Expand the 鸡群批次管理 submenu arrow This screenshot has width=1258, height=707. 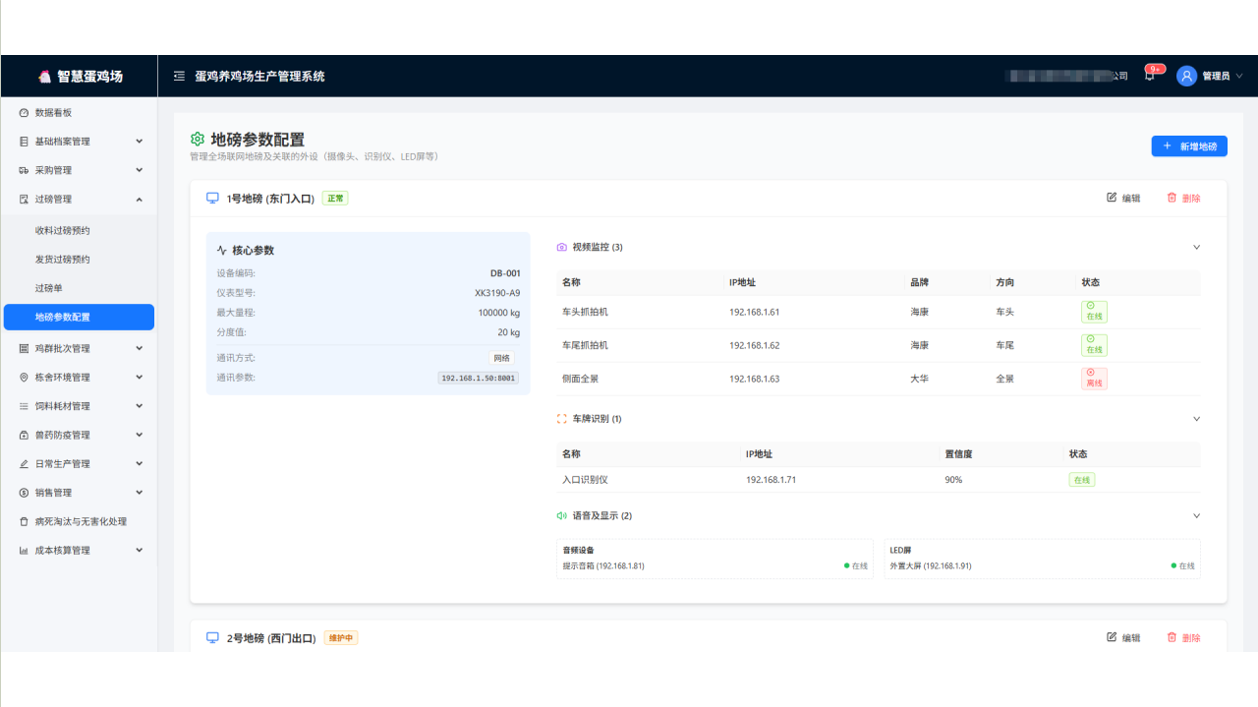coord(139,349)
